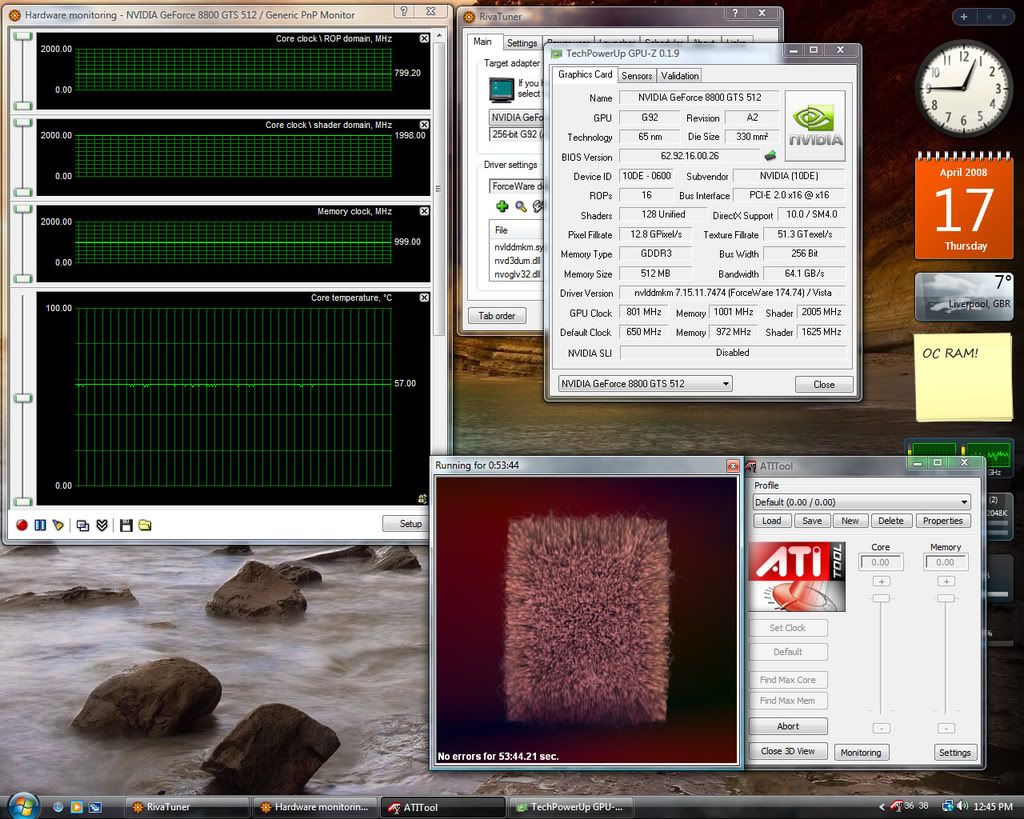Click the magnifier icon under Driver settings

(520, 206)
